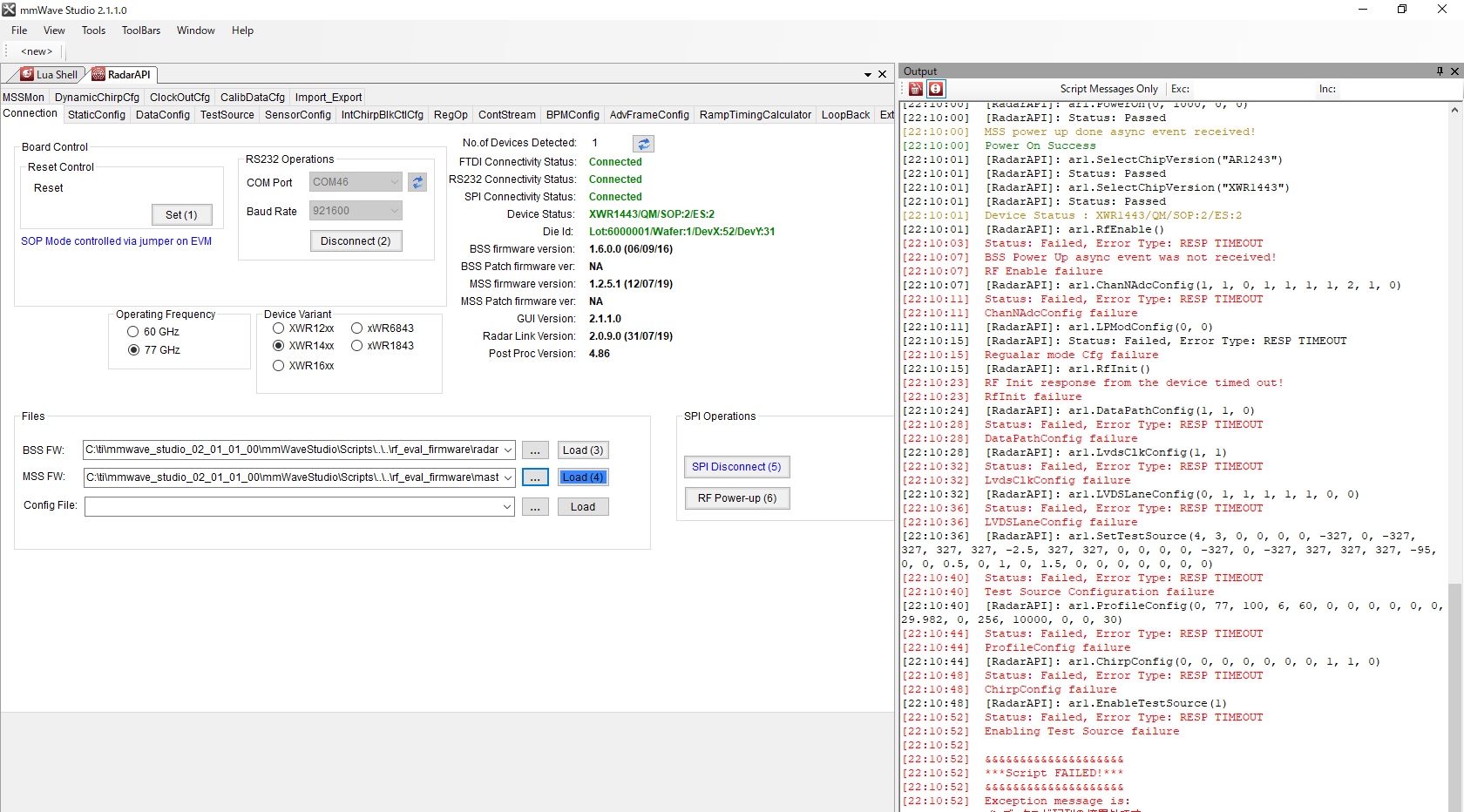Switch to the RadarAPI tab

pyautogui.click(x=122, y=75)
